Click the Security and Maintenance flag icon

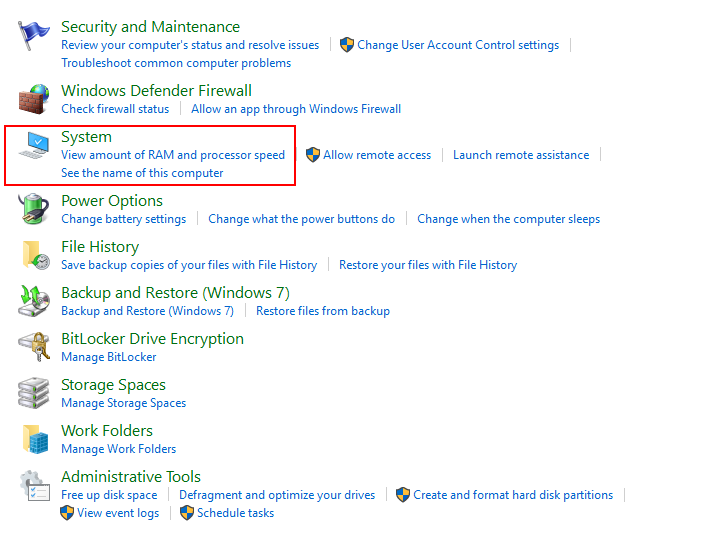pyautogui.click(x=33, y=35)
